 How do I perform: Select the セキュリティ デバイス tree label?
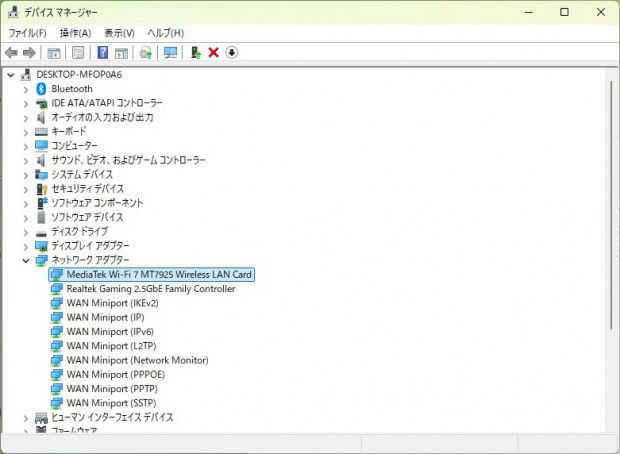(87, 189)
